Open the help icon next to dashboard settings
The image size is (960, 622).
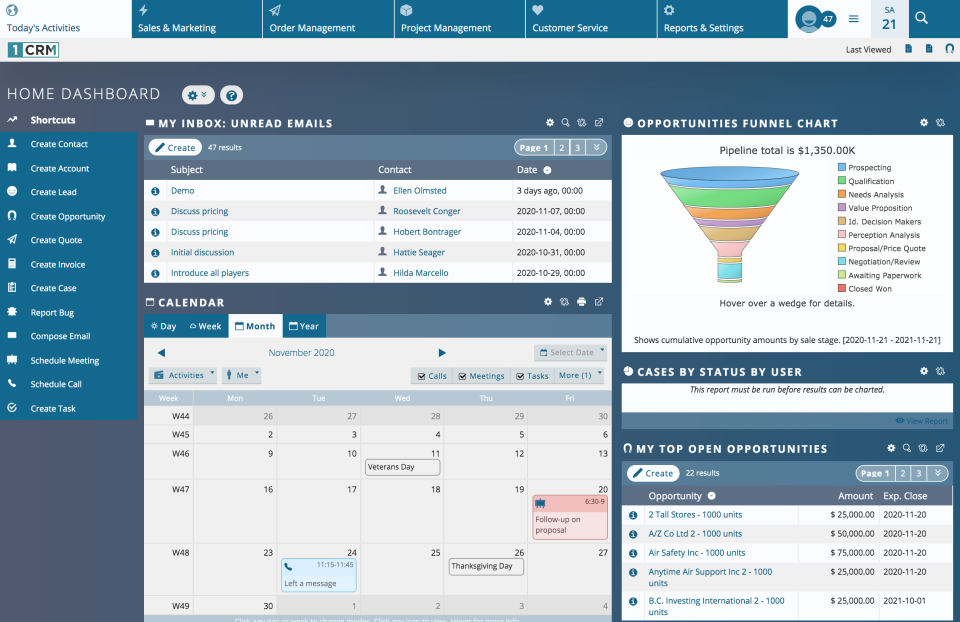click(x=230, y=94)
